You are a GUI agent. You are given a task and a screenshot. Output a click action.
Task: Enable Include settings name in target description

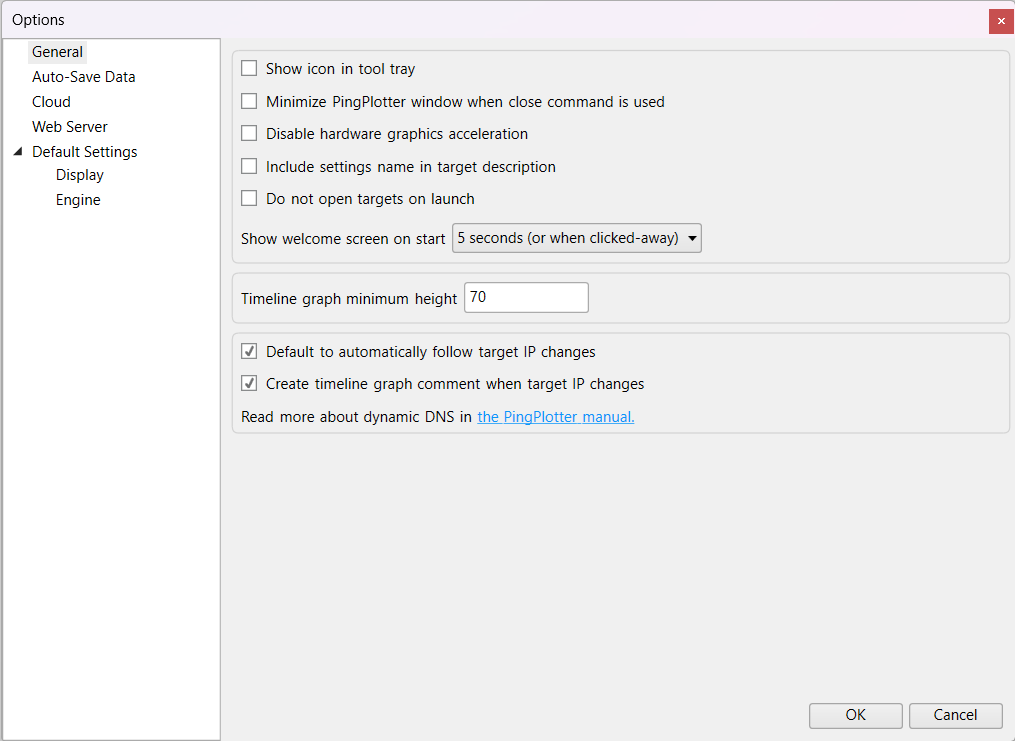click(250, 167)
